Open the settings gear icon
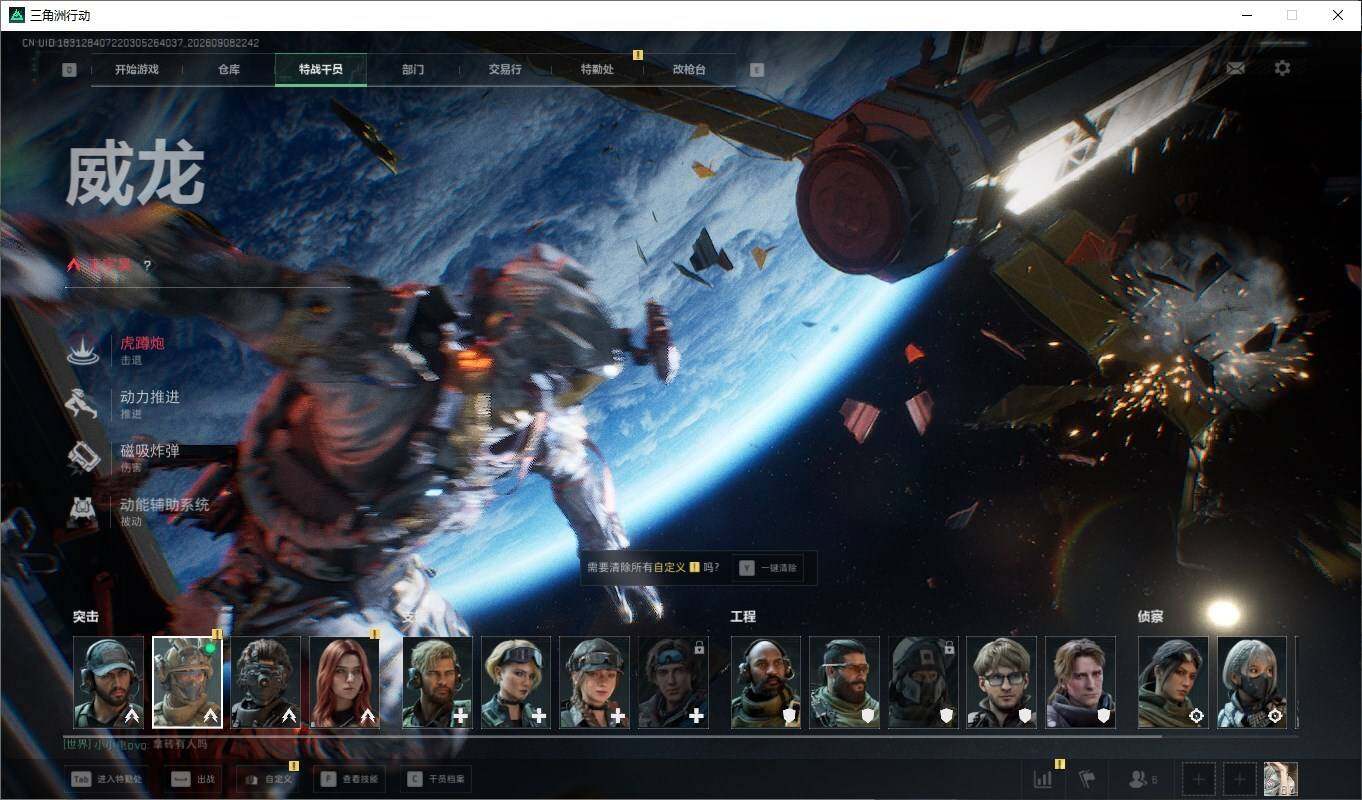 click(x=1282, y=68)
